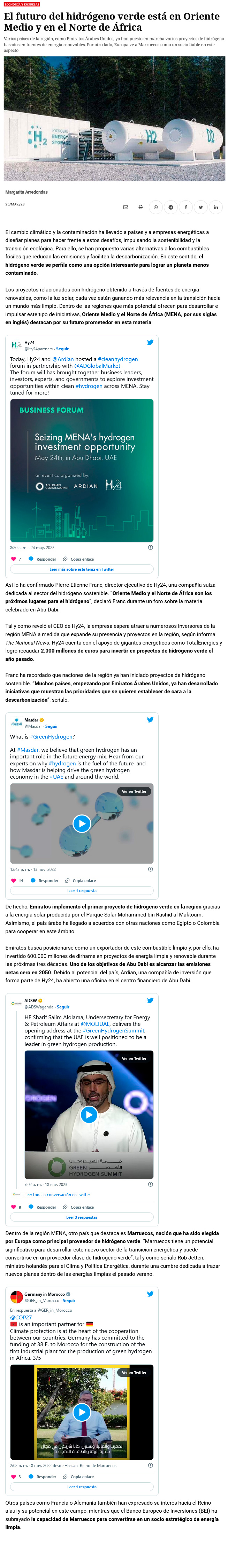Follow Hy24partners via the Seguir link
The height and width of the screenshot is (1568, 228).
click(x=62, y=349)
